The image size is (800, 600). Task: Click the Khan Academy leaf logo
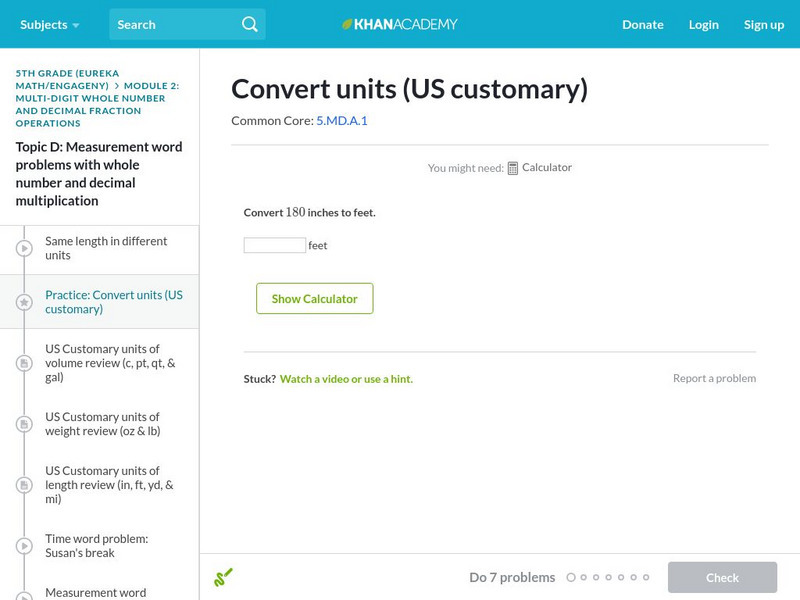(347, 24)
